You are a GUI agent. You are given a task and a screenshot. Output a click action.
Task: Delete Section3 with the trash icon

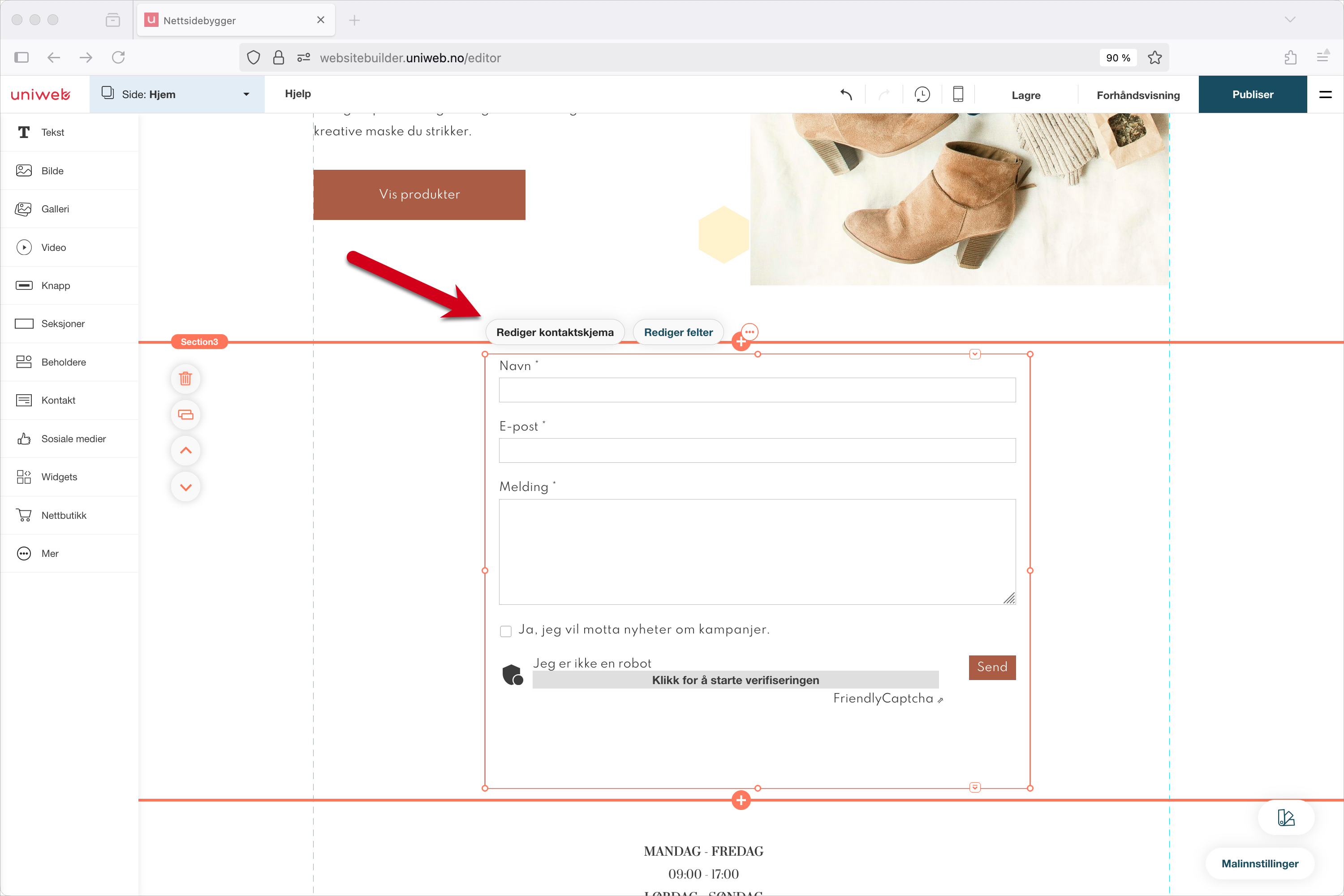click(186, 378)
